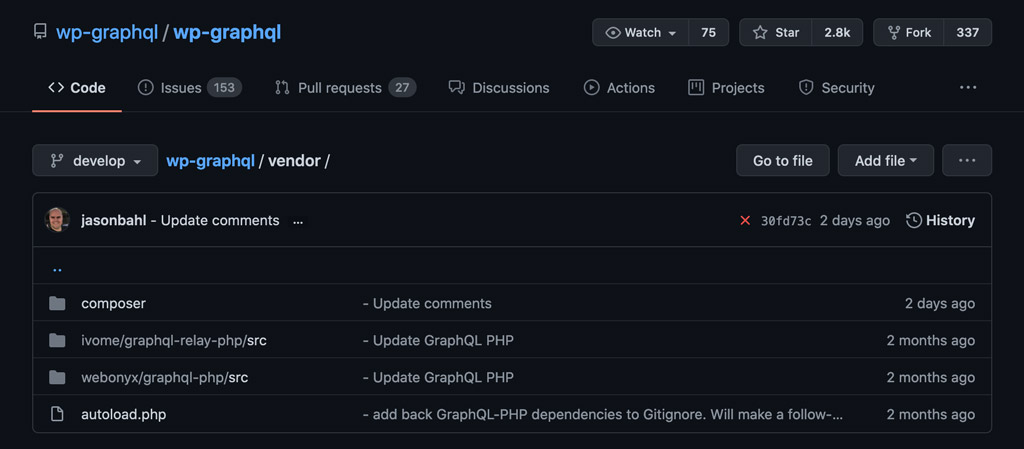Click the Go to file button
The height and width of the screenshot is (449, 1024).
click(782, 161)
